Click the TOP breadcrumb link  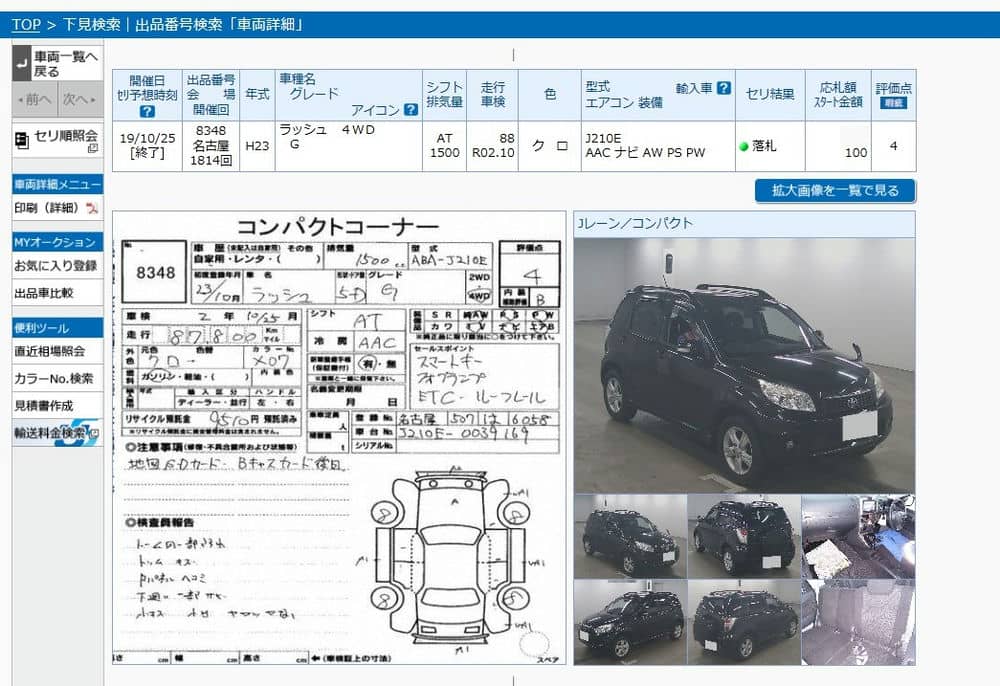26,24
